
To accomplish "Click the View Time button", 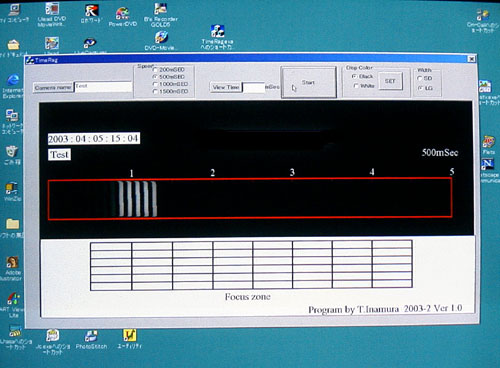I will (x=226, y=87).
